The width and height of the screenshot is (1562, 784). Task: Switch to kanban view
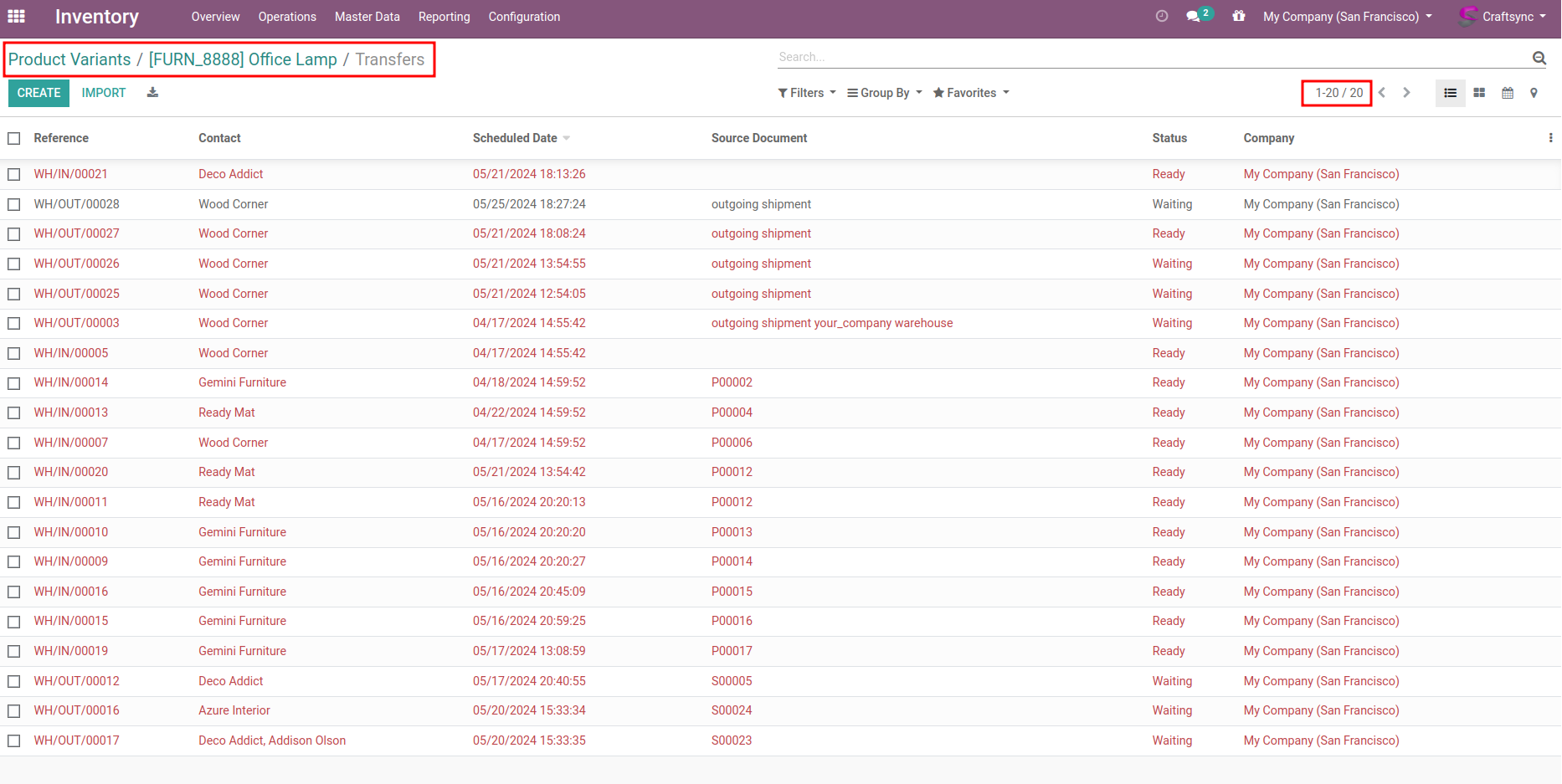[x=1479, y=93]
